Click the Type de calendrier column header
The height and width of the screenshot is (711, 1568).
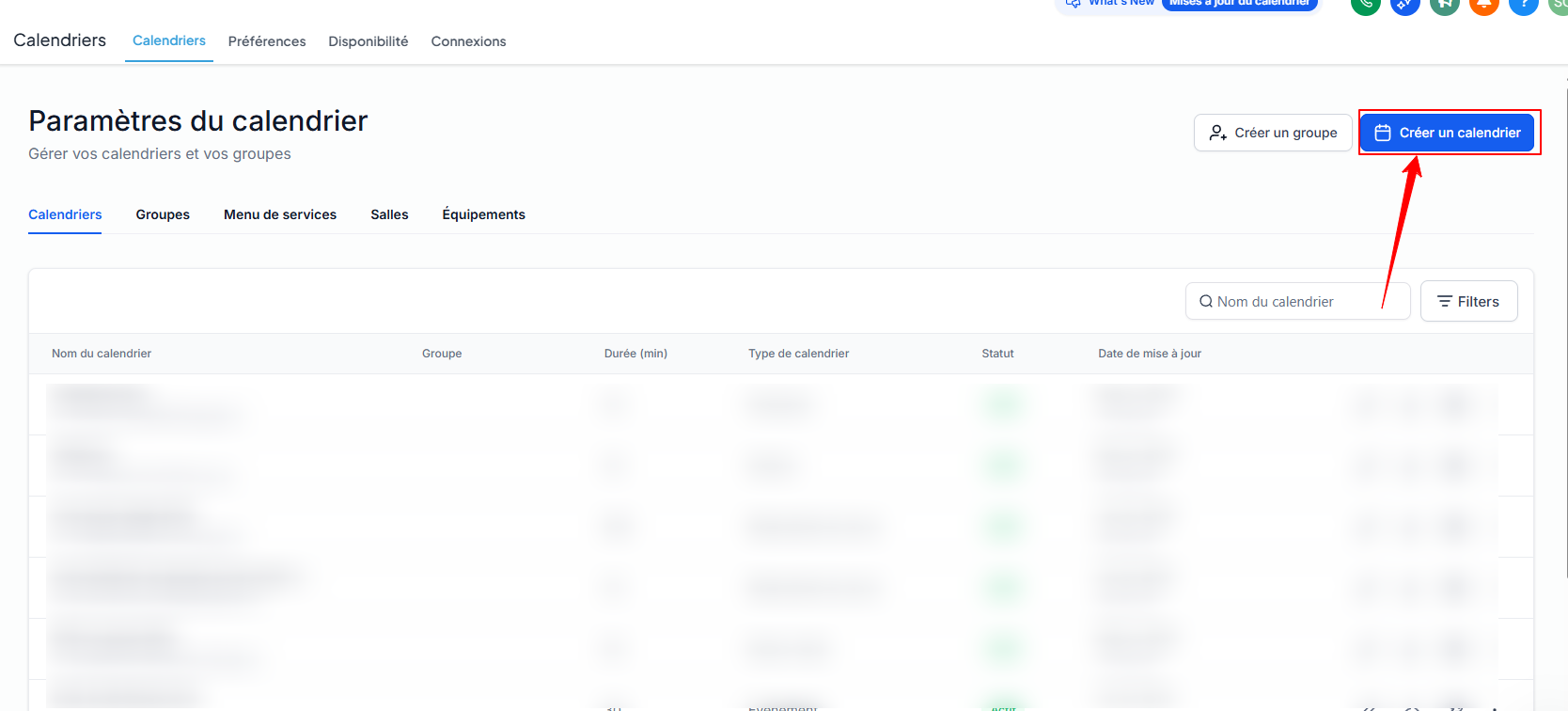798,354
